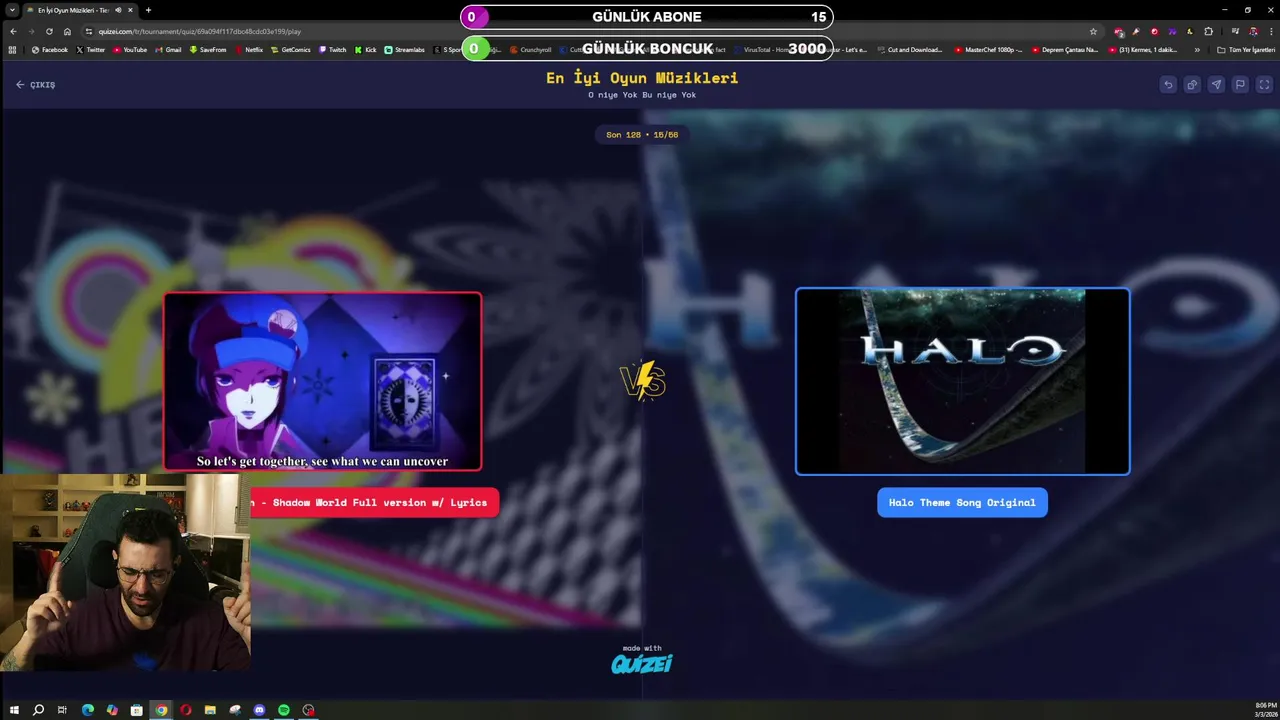The image size is (1280, 720).
Task: Open the Tüm Yer İşaretleri folder
Action: tap(1245, 49)
